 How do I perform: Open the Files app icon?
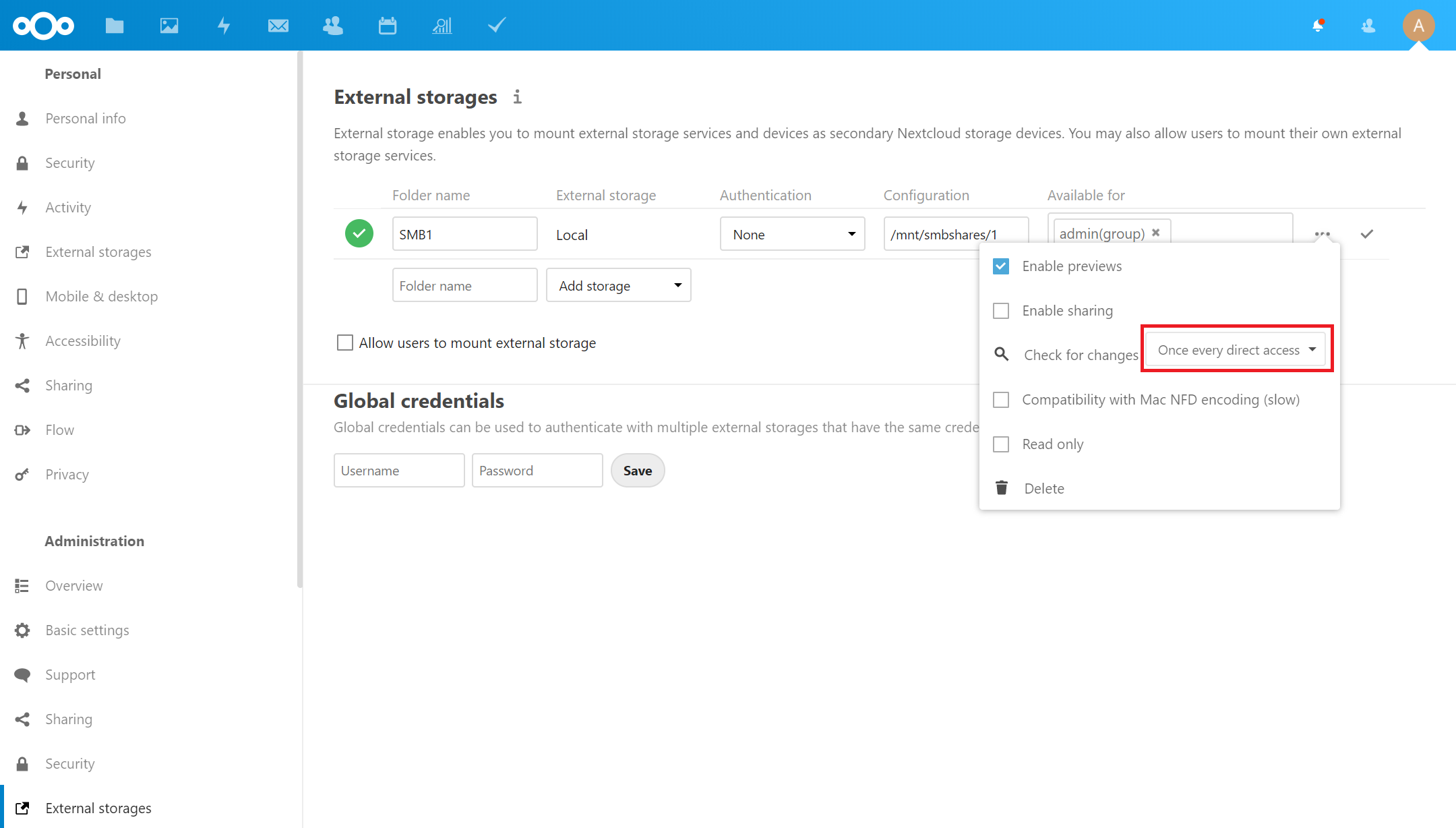click(x=115, y=26)
